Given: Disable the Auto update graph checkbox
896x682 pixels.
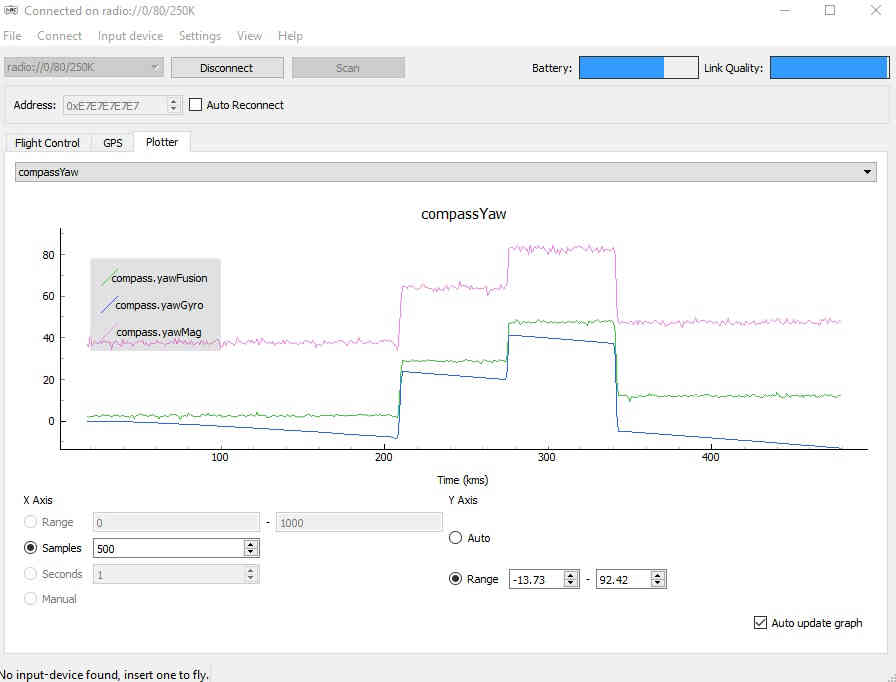Looking at the screenshot, I should (x=760, y=623).
